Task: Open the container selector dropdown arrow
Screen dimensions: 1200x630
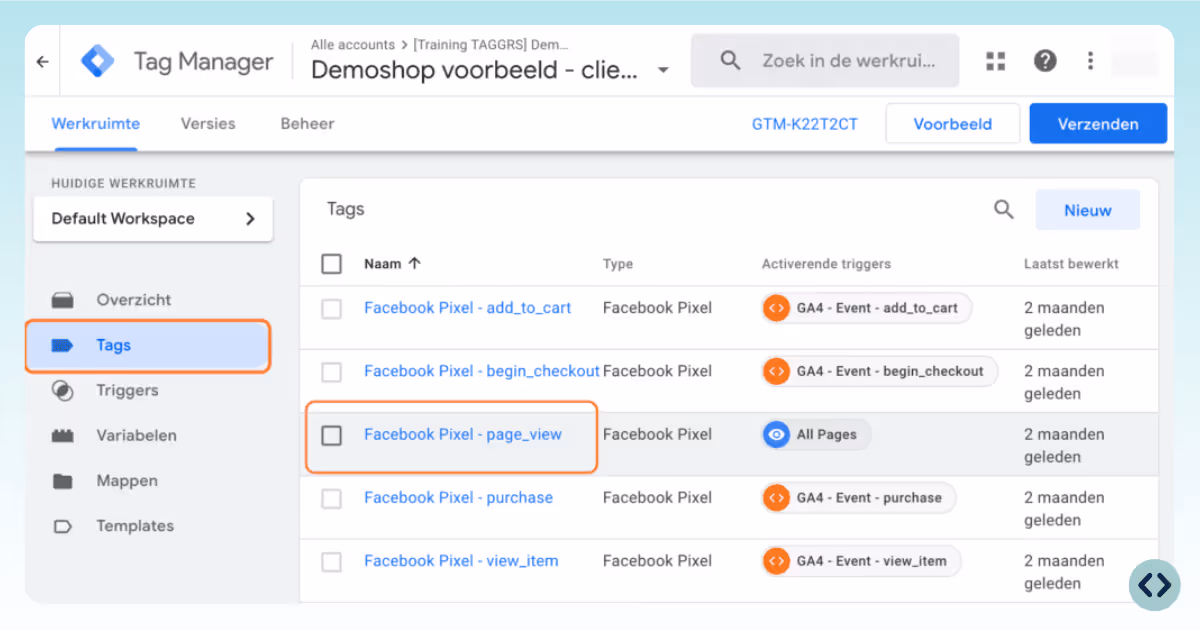Action: click(x=662, y=71)
